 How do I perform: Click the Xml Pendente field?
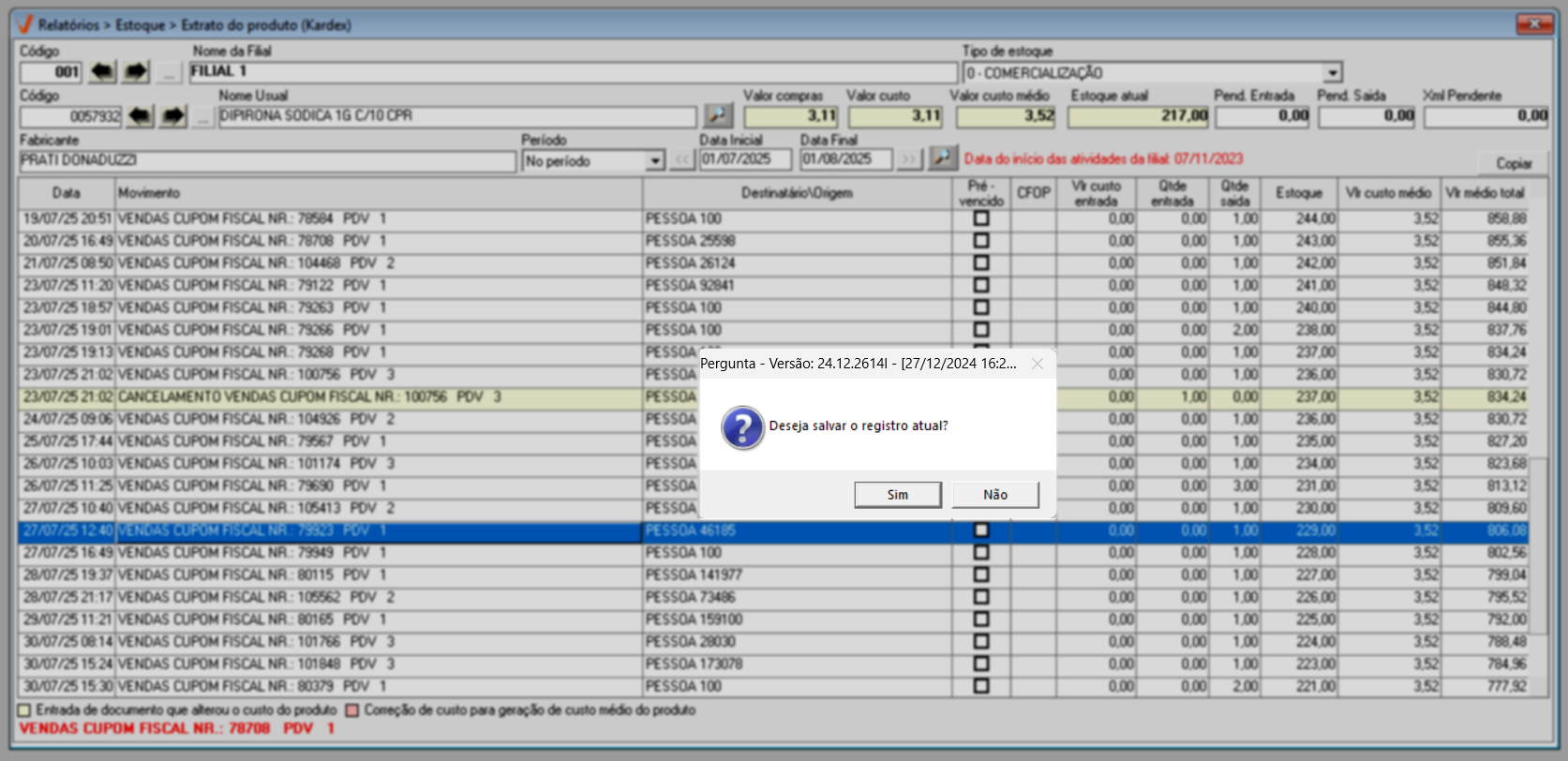tap(1486, 116)
